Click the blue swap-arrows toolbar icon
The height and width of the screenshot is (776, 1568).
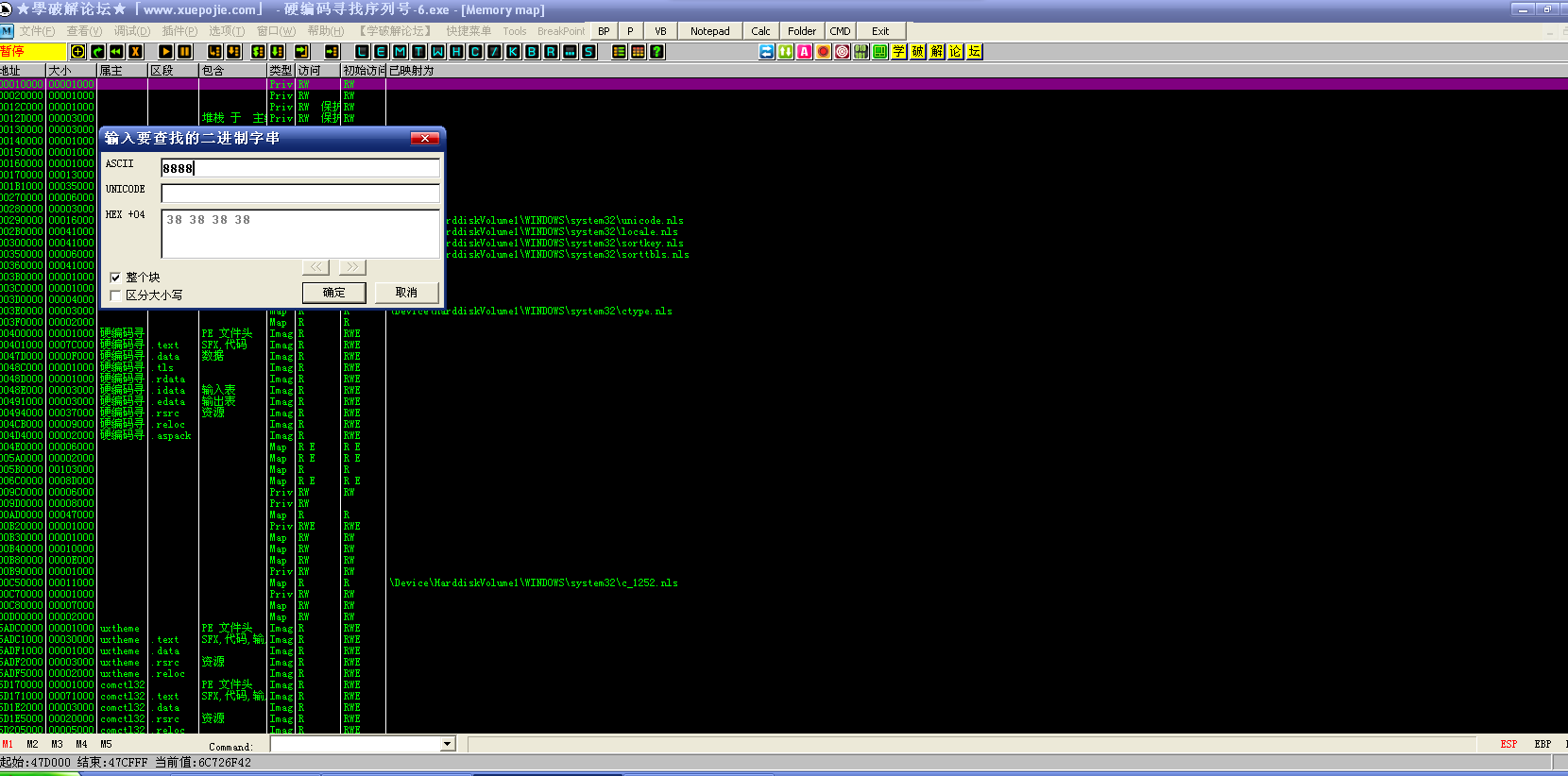coord(767,52)
